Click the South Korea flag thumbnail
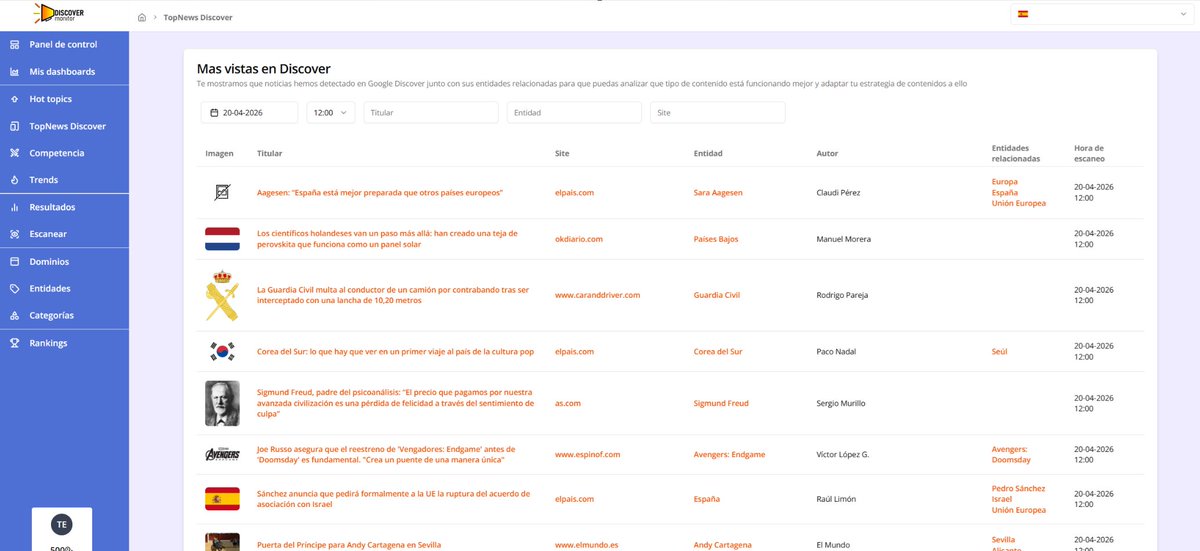 tap(222, 352)
